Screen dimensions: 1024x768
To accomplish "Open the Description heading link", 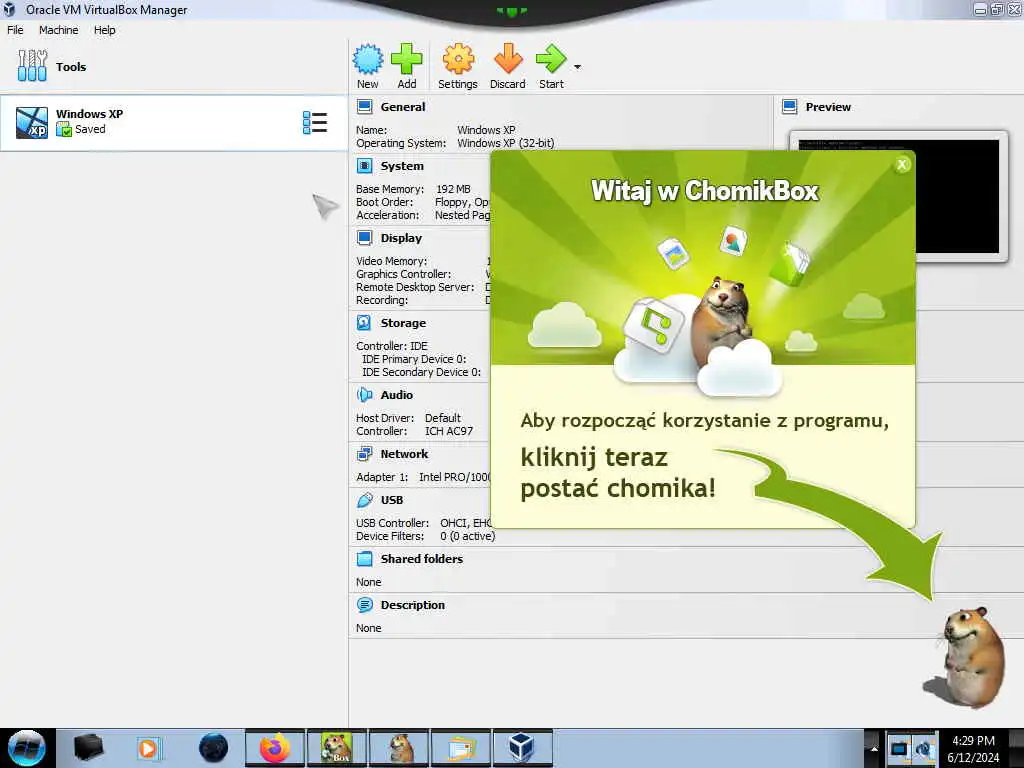I will (412, 605).
